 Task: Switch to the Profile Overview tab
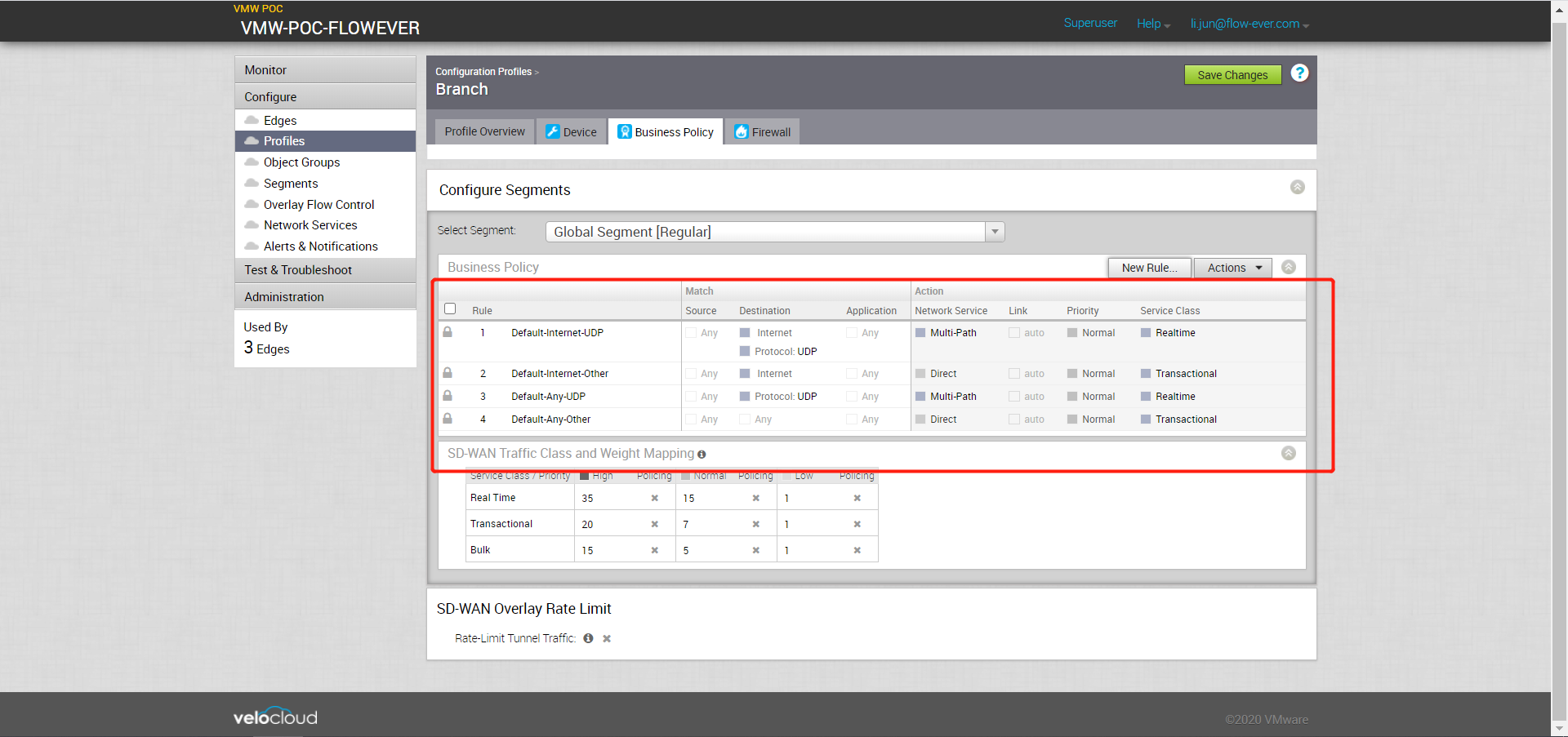(x=485, y=131)
